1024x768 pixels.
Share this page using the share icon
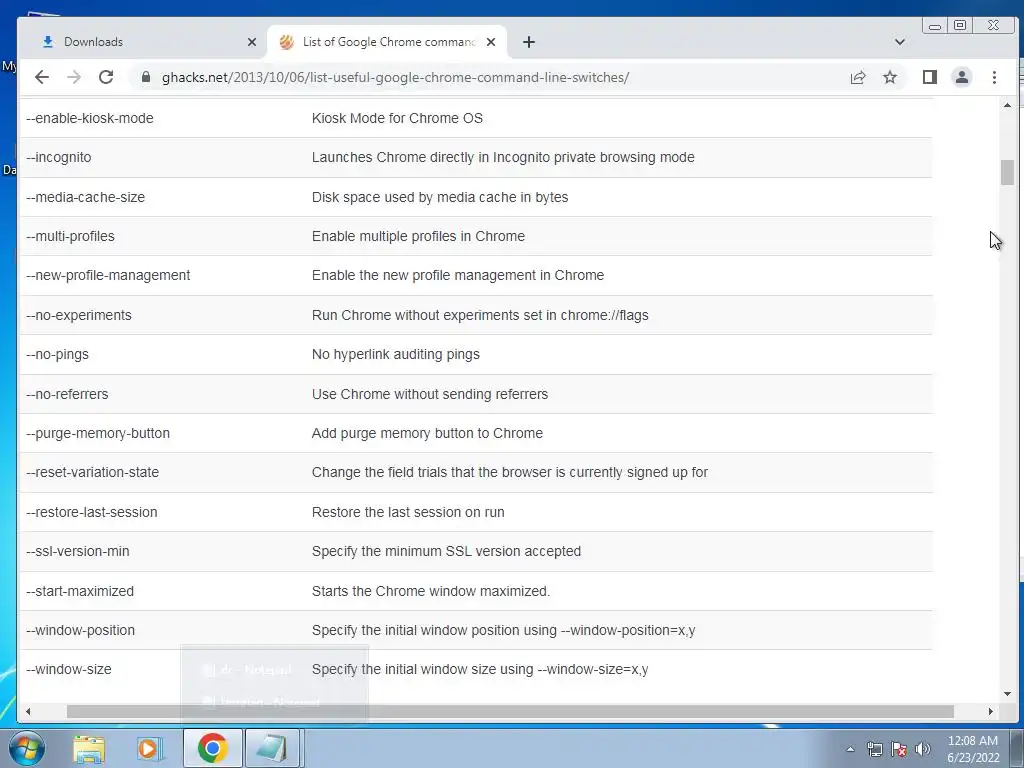pyautogui.click(x=857, y=77)
